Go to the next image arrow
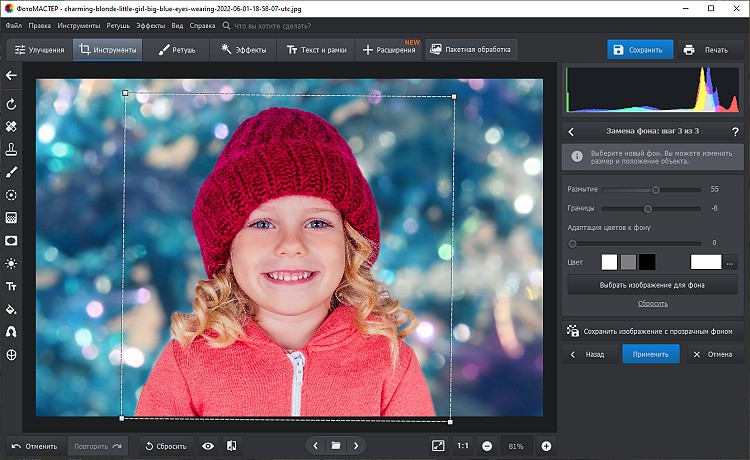 [356, 445]
